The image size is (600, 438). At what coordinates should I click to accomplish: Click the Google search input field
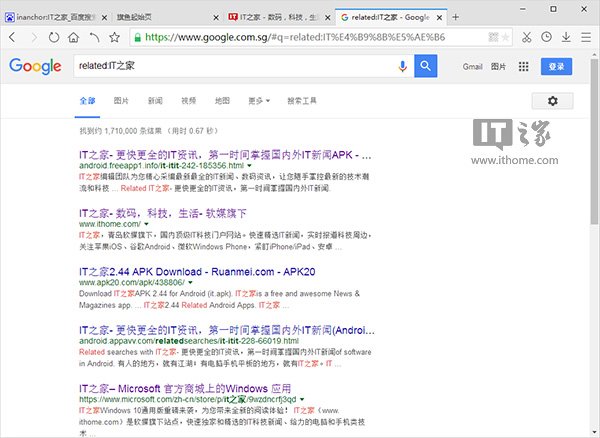235,67
